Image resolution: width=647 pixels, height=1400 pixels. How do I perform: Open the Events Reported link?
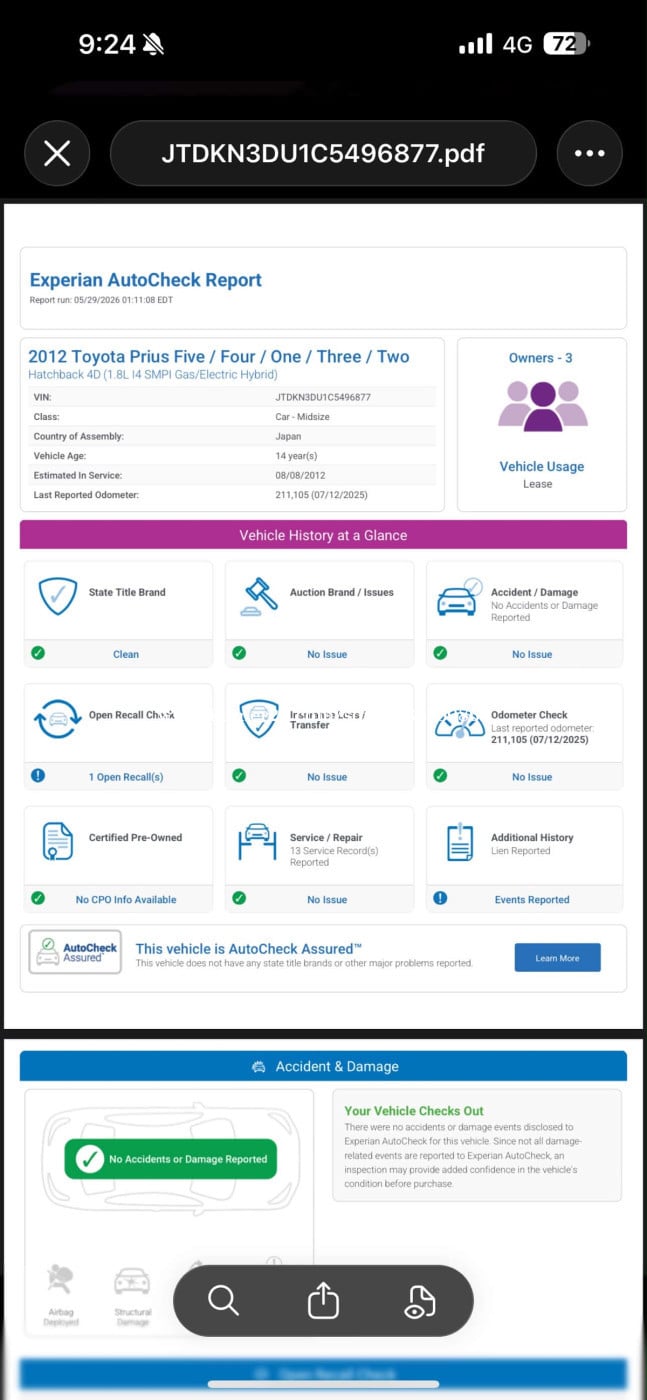[x=532, y=900]
